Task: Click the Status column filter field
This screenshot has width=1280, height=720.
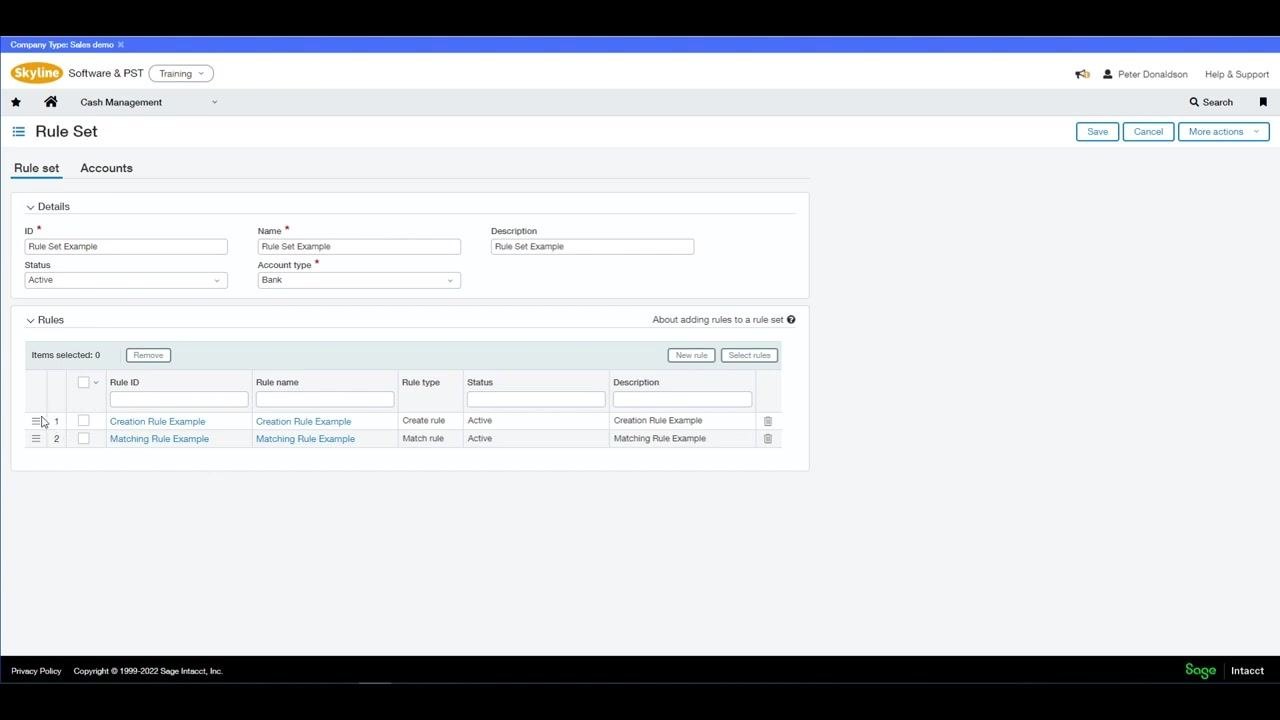Action: coord(536,400)
